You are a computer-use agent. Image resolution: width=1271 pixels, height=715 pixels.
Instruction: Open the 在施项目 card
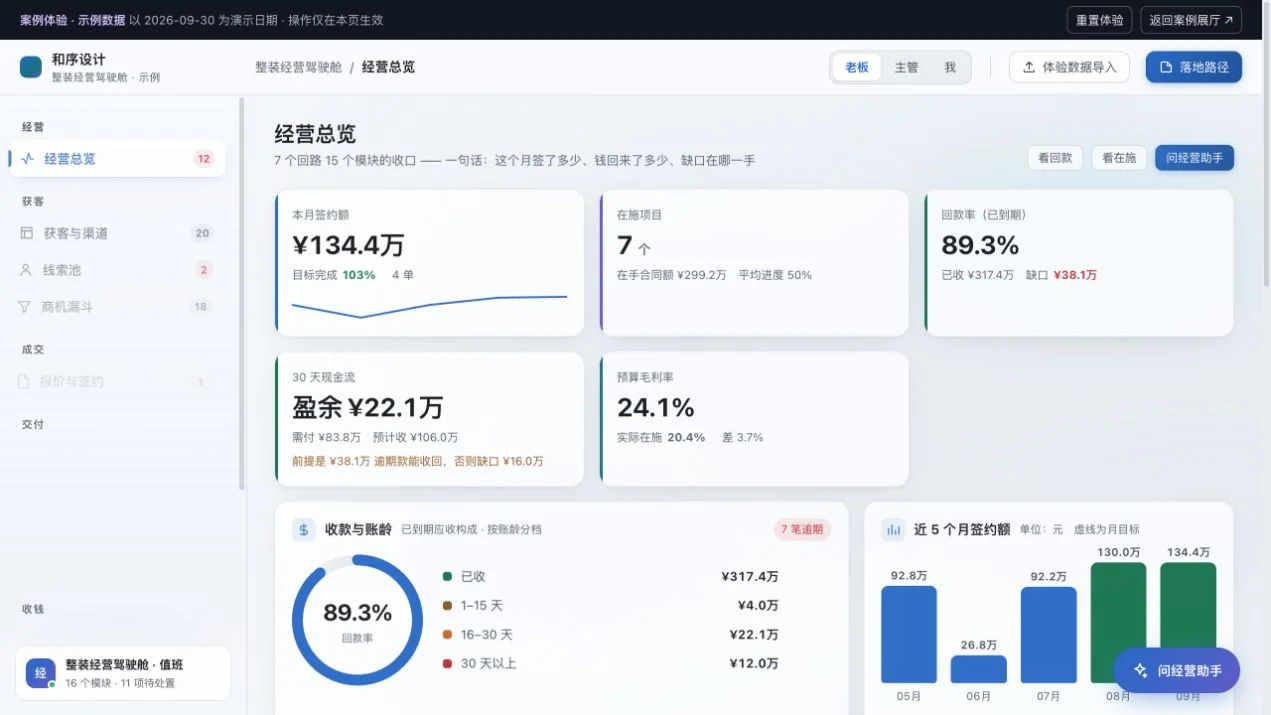coord(754,263)
